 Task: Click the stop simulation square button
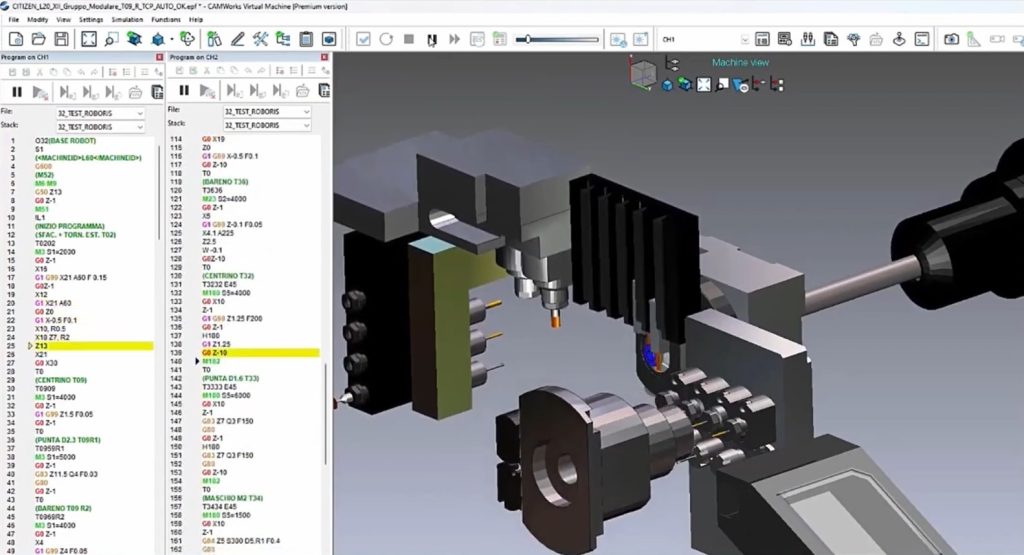(x=409, y=39)
